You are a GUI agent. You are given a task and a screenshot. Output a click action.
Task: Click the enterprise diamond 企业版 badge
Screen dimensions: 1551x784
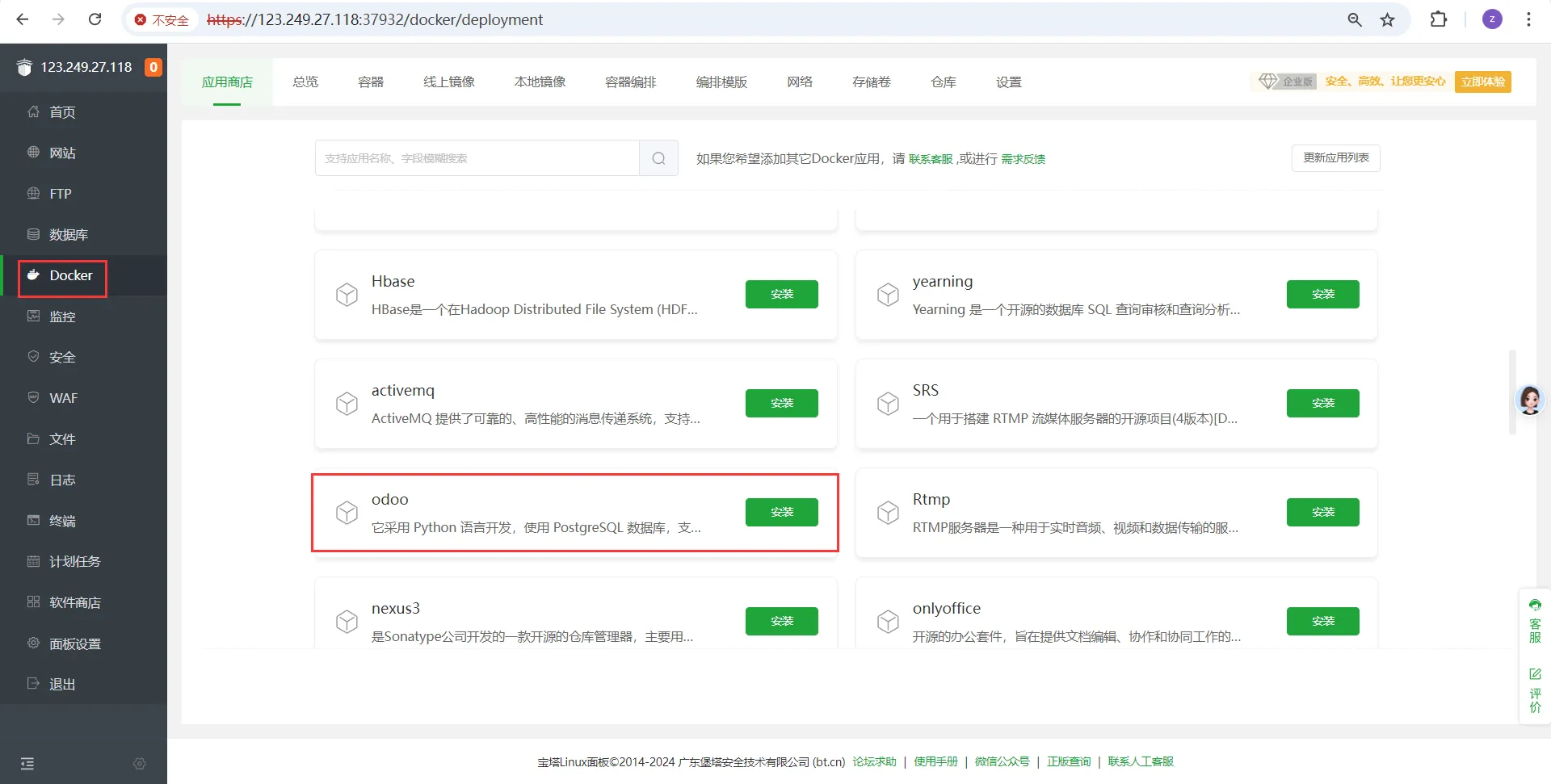1287,82
